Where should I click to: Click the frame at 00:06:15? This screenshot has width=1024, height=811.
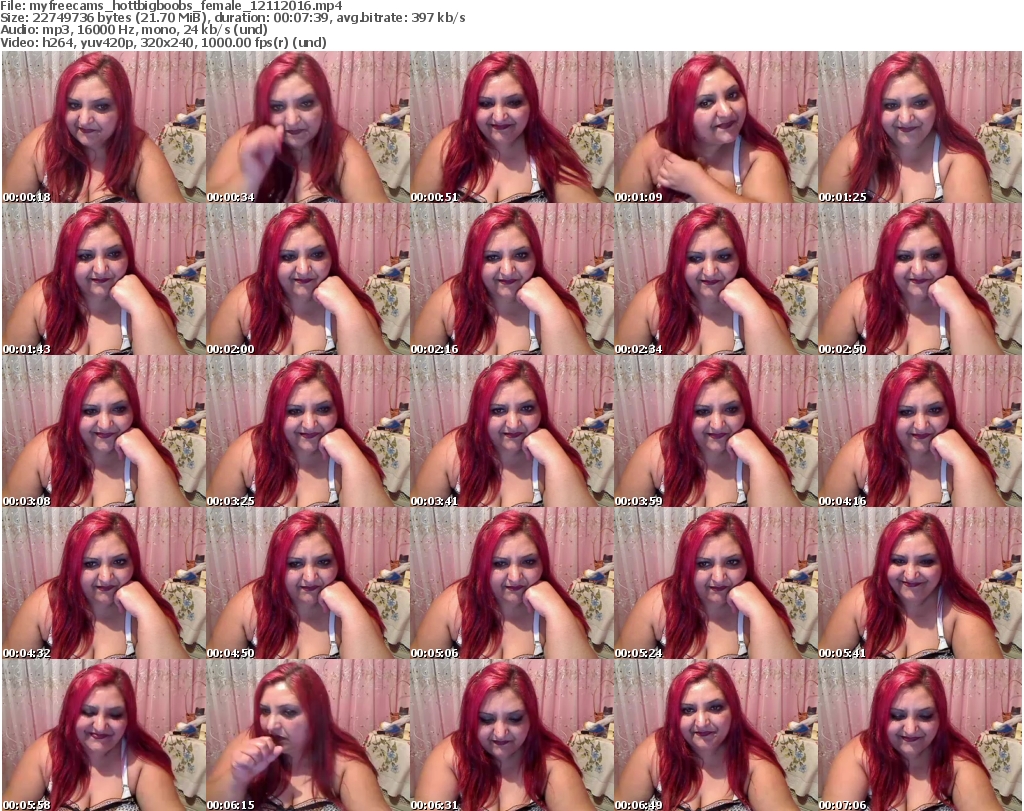[x=308, y=735]
